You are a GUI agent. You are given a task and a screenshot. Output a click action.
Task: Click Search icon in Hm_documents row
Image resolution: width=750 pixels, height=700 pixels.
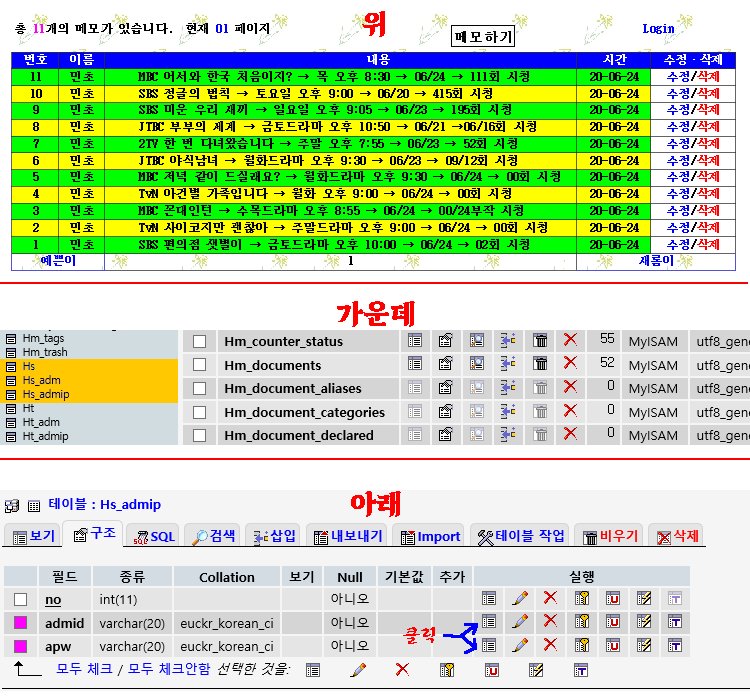click(x=476, y=364)
